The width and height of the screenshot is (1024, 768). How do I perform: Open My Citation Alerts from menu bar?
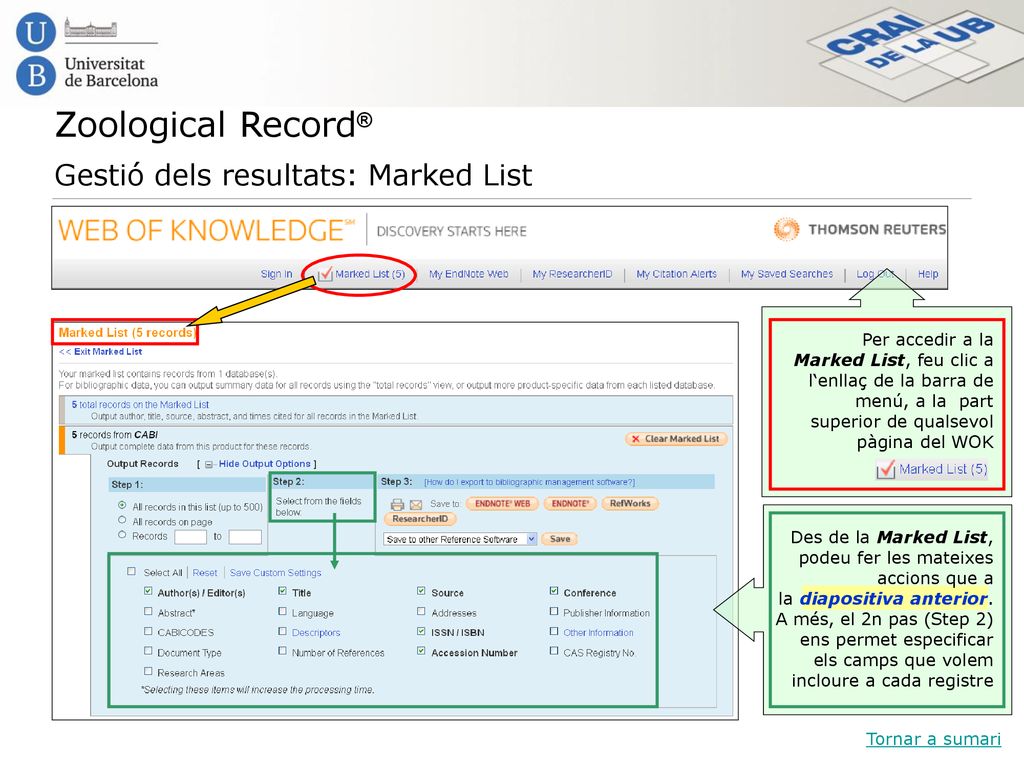click(x=677, y=274)
